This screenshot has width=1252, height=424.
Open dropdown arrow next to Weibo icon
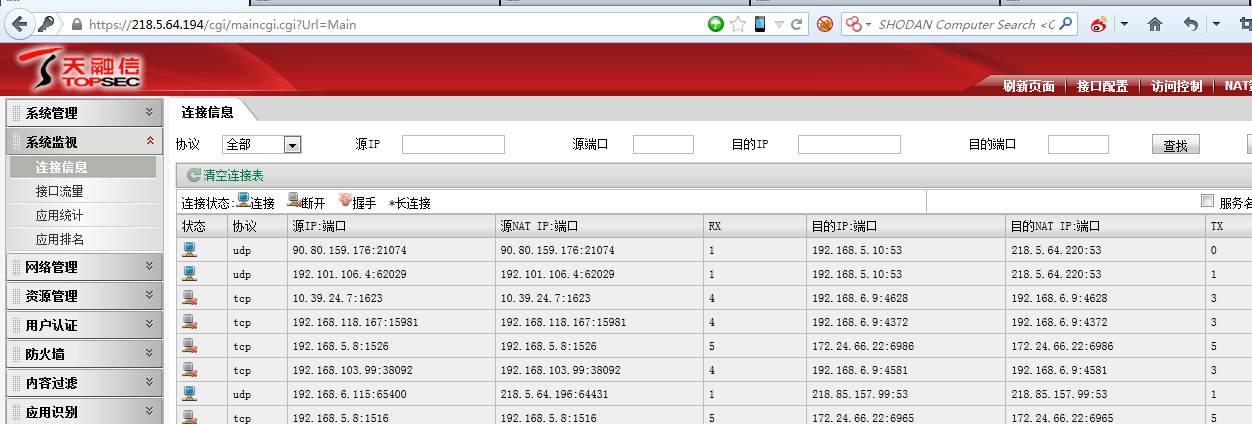1124,24
